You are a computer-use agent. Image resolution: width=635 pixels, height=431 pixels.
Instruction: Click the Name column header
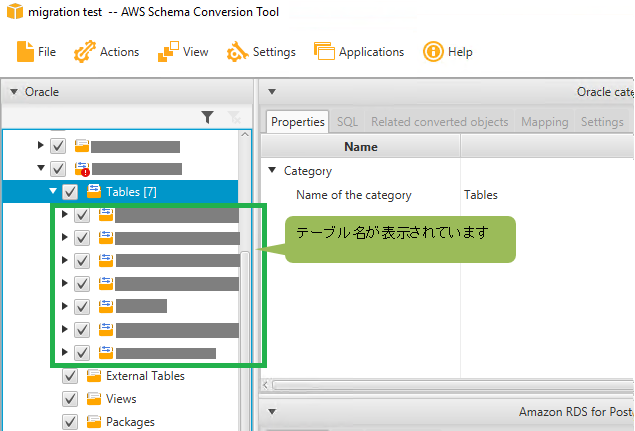tap(360, 147)
